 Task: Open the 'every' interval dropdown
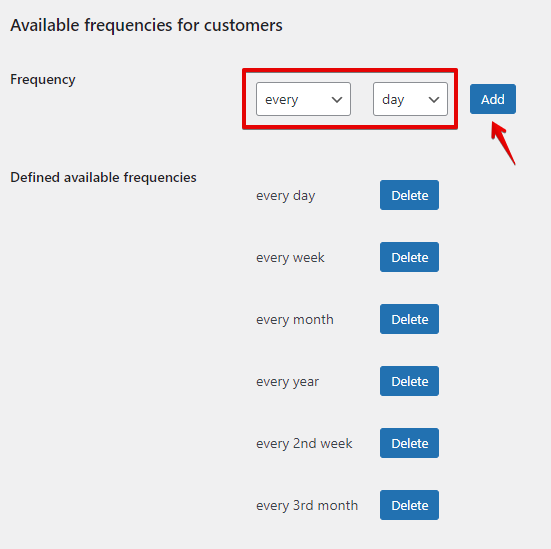click(303, 99)
